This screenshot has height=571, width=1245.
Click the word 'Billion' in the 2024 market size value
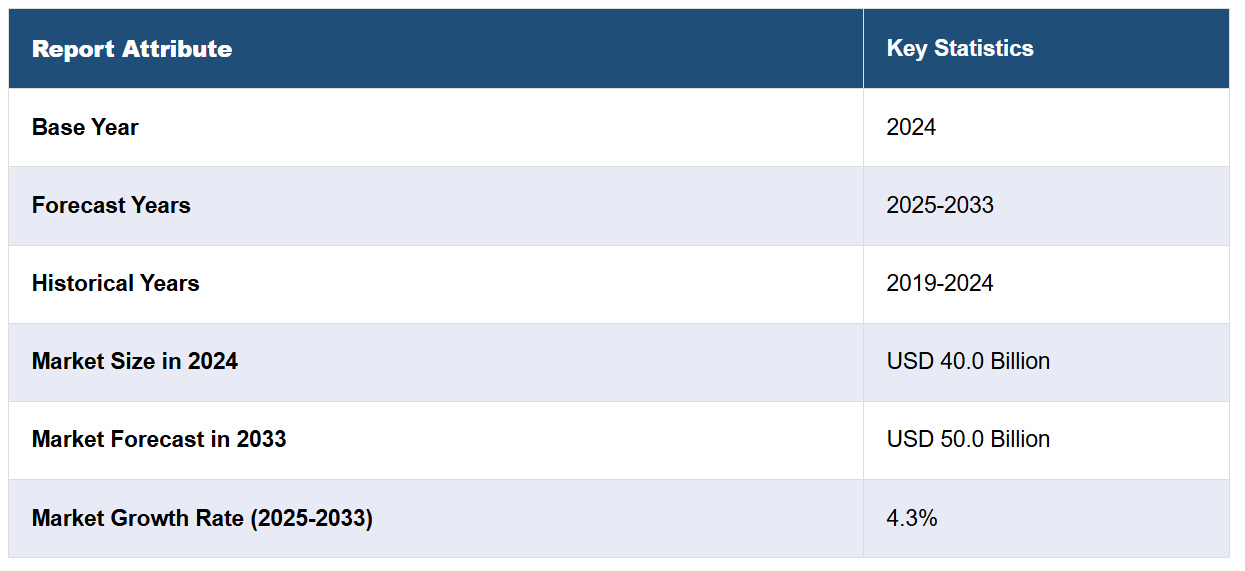coord(1016,361)
